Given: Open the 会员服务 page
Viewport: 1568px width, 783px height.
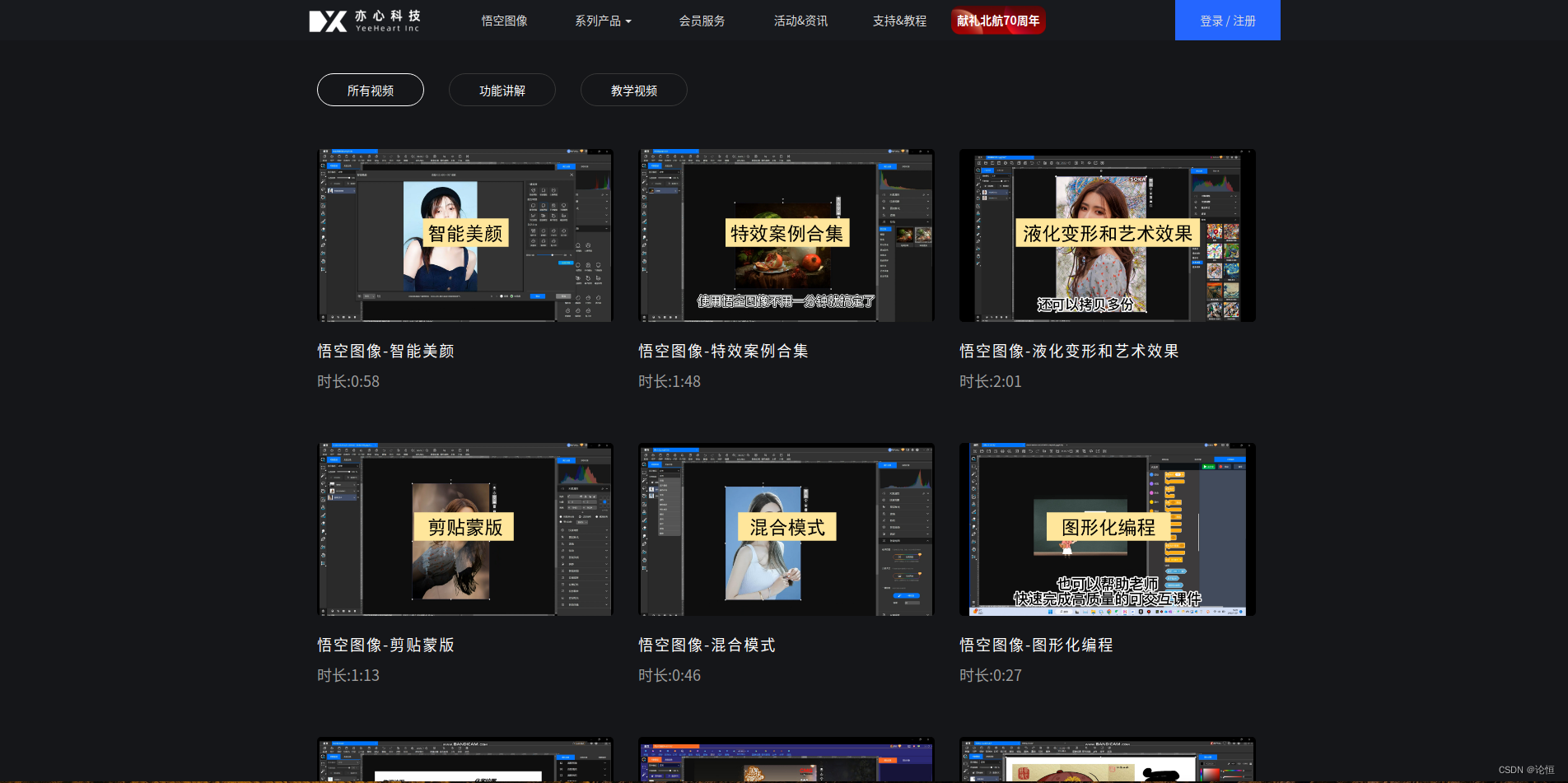Looking at the screenshot, I should 702,21.
